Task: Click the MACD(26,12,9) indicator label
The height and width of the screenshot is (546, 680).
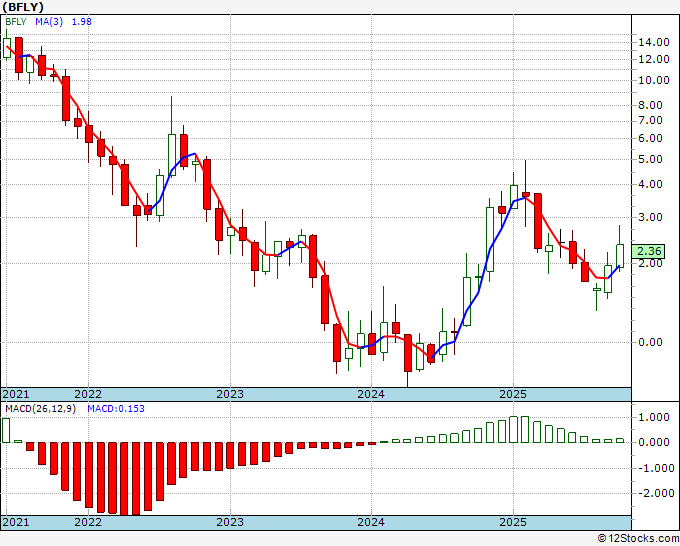Action: 40,409
